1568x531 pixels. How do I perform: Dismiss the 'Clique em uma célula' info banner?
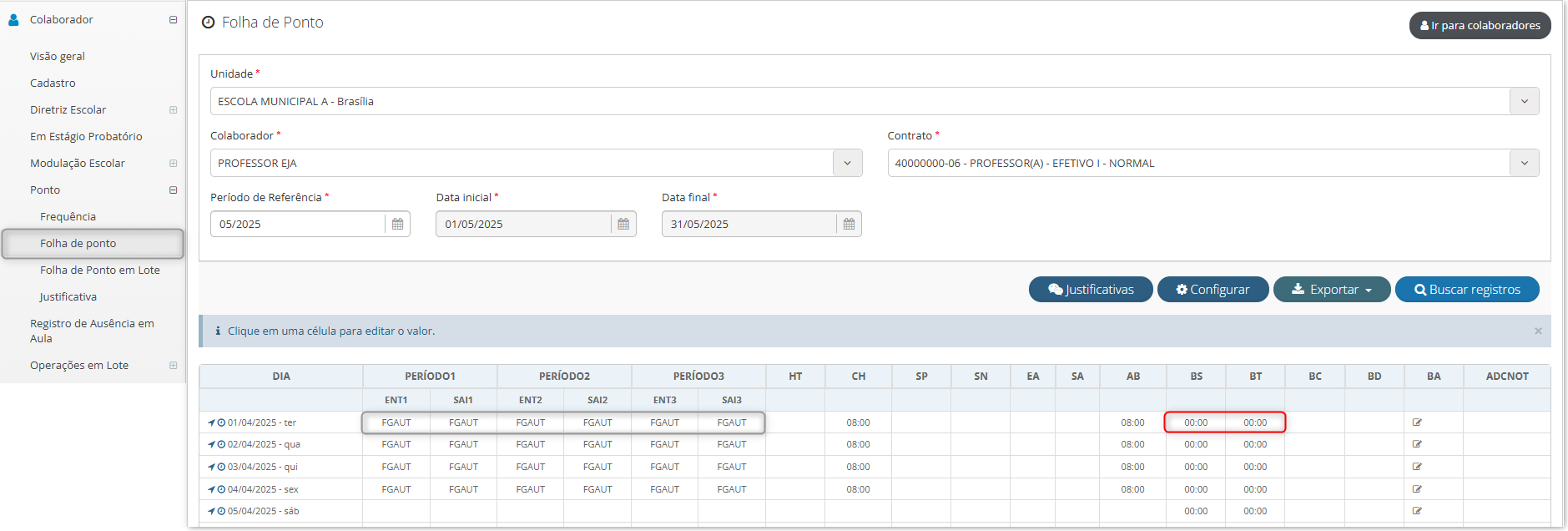coord(1538,331)
